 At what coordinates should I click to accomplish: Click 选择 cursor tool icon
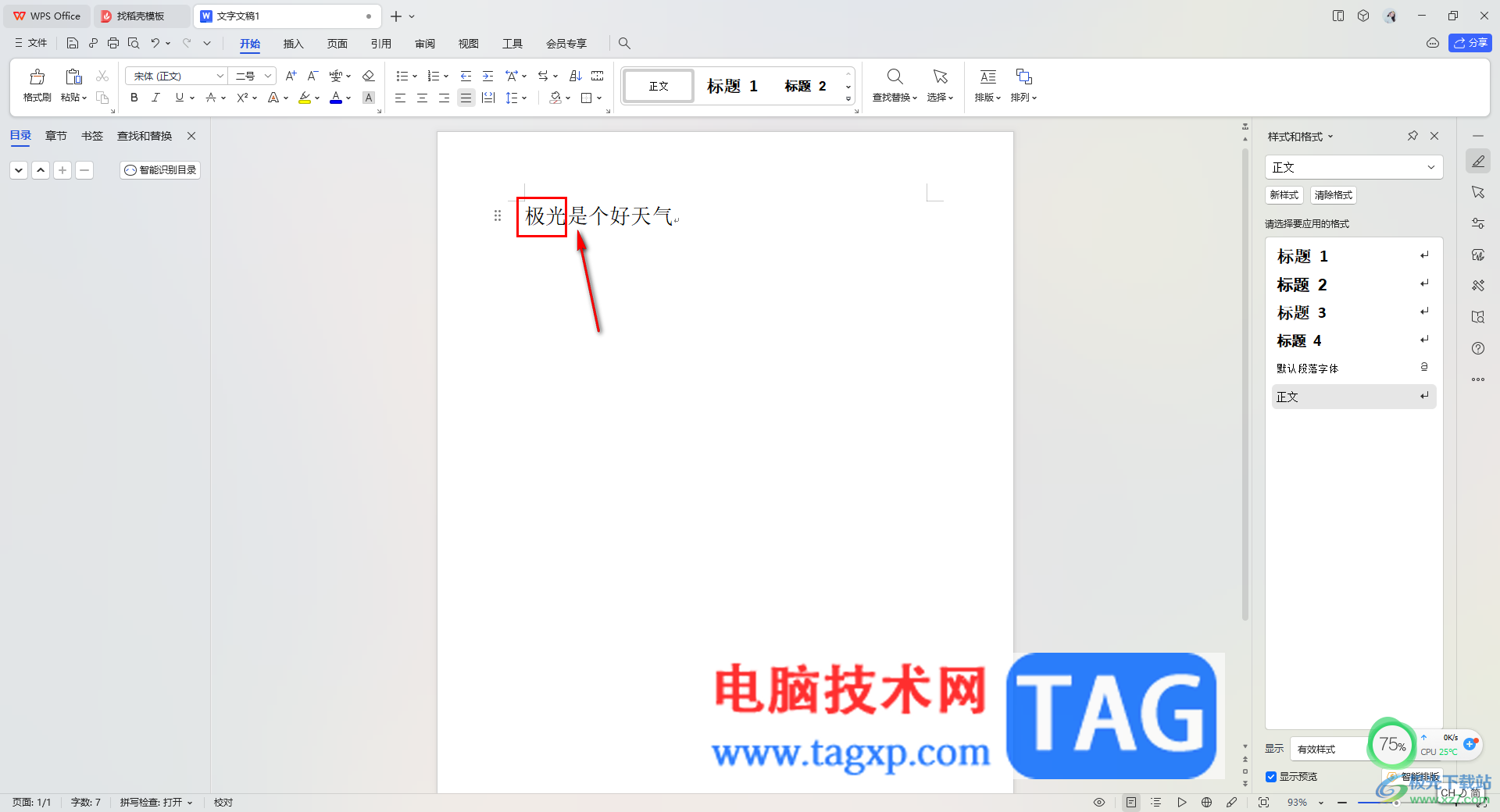click(940, 77)
